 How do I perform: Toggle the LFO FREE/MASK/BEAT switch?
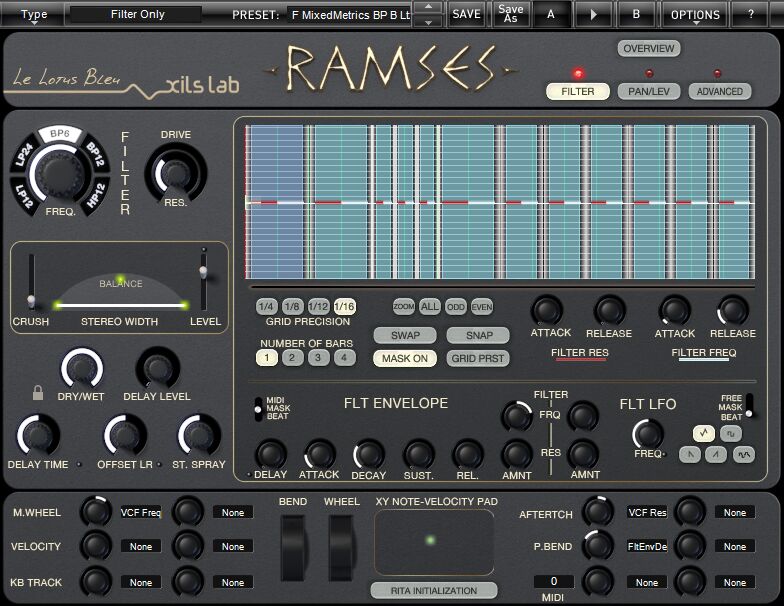749,405
